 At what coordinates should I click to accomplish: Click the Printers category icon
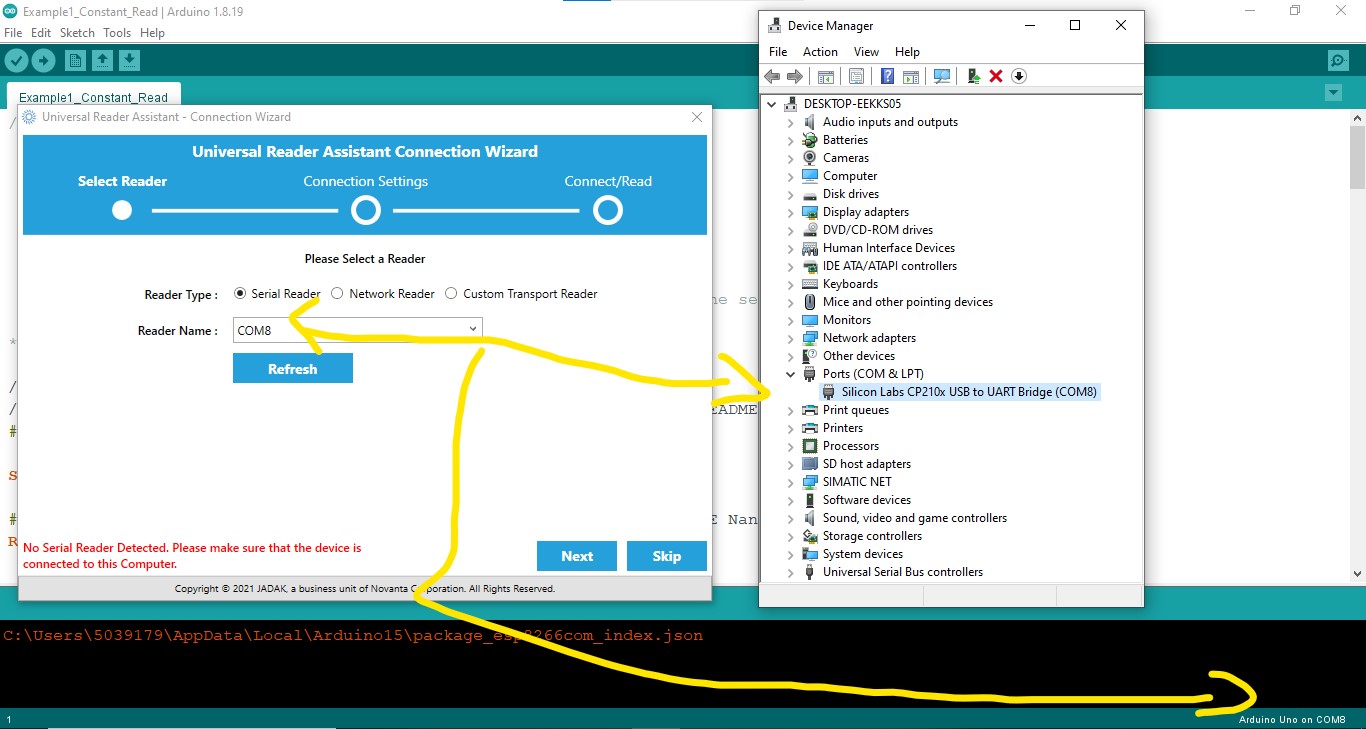[x=810, y=428]
